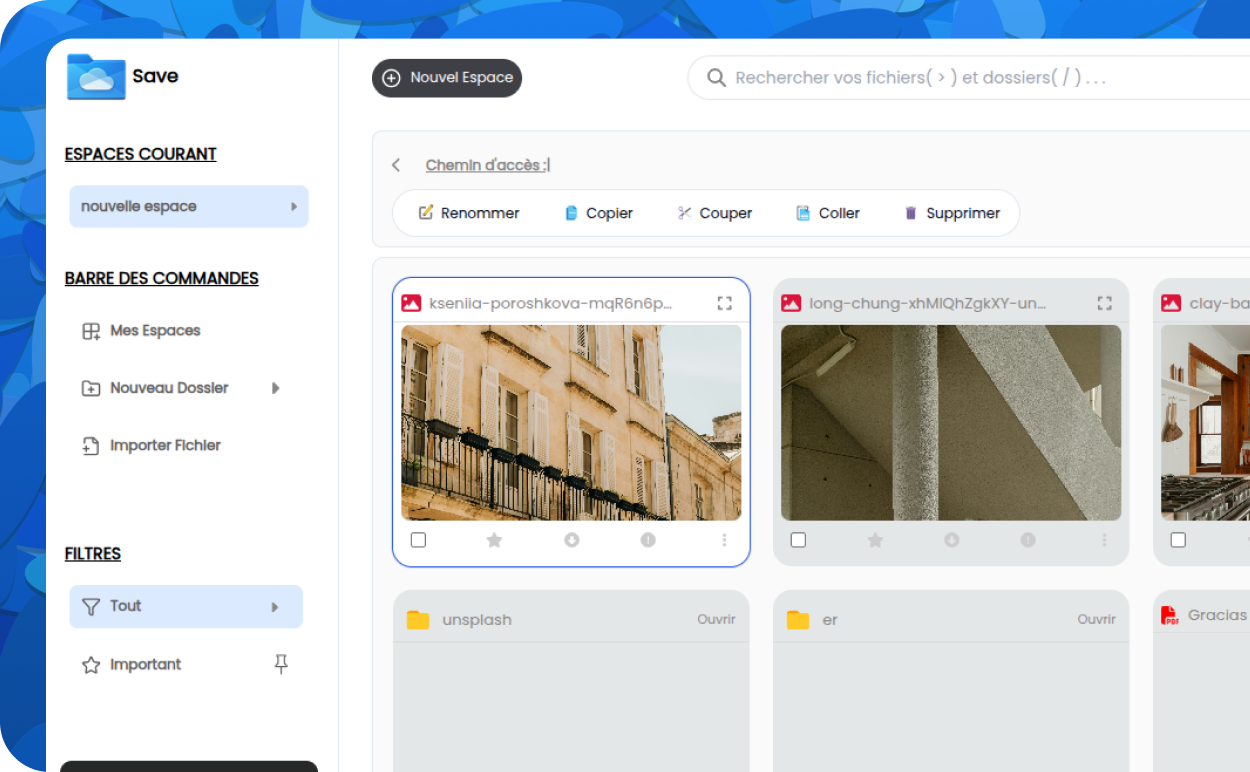Screen dimensions: 1250x772
Task: Download the long-chung file
Action: pyautogui.click(x=952, y=540)
